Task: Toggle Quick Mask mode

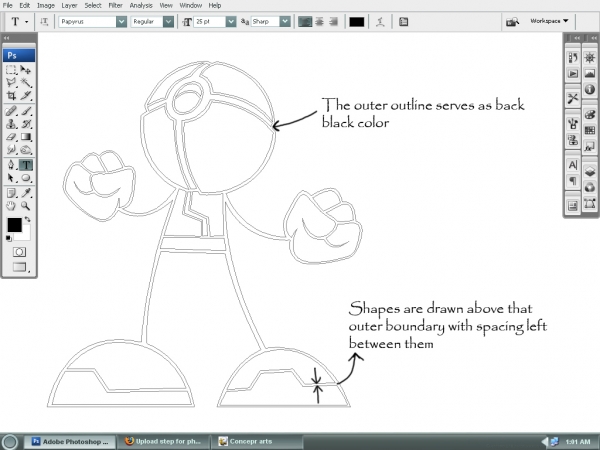Action: 19,252
